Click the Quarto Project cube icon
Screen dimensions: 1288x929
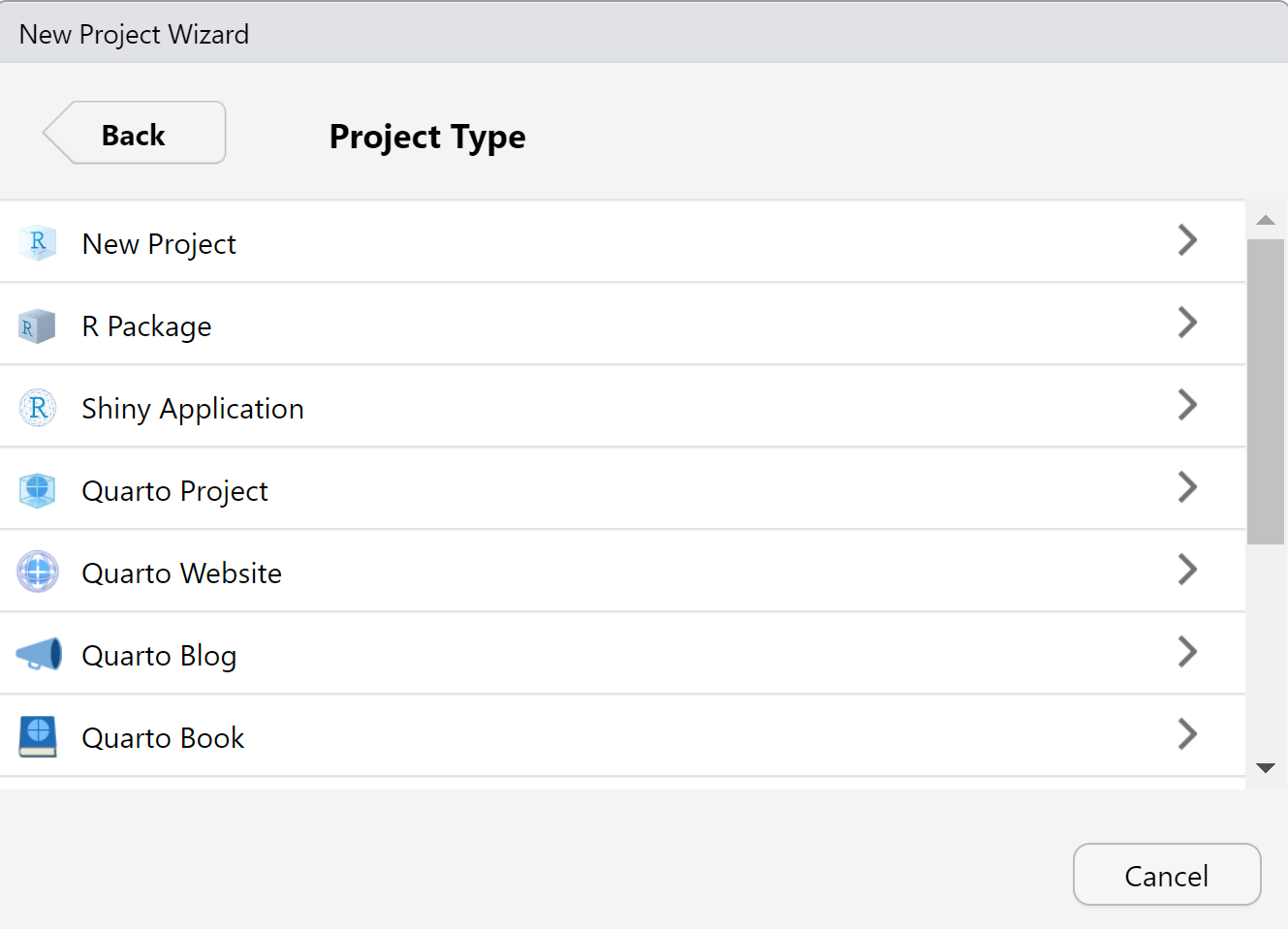pyautogui.click(x=38, y=490)
